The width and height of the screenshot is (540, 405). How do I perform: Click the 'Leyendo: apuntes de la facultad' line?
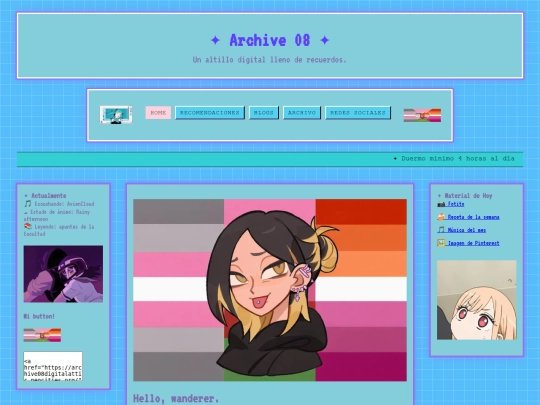tap(59, 230)
